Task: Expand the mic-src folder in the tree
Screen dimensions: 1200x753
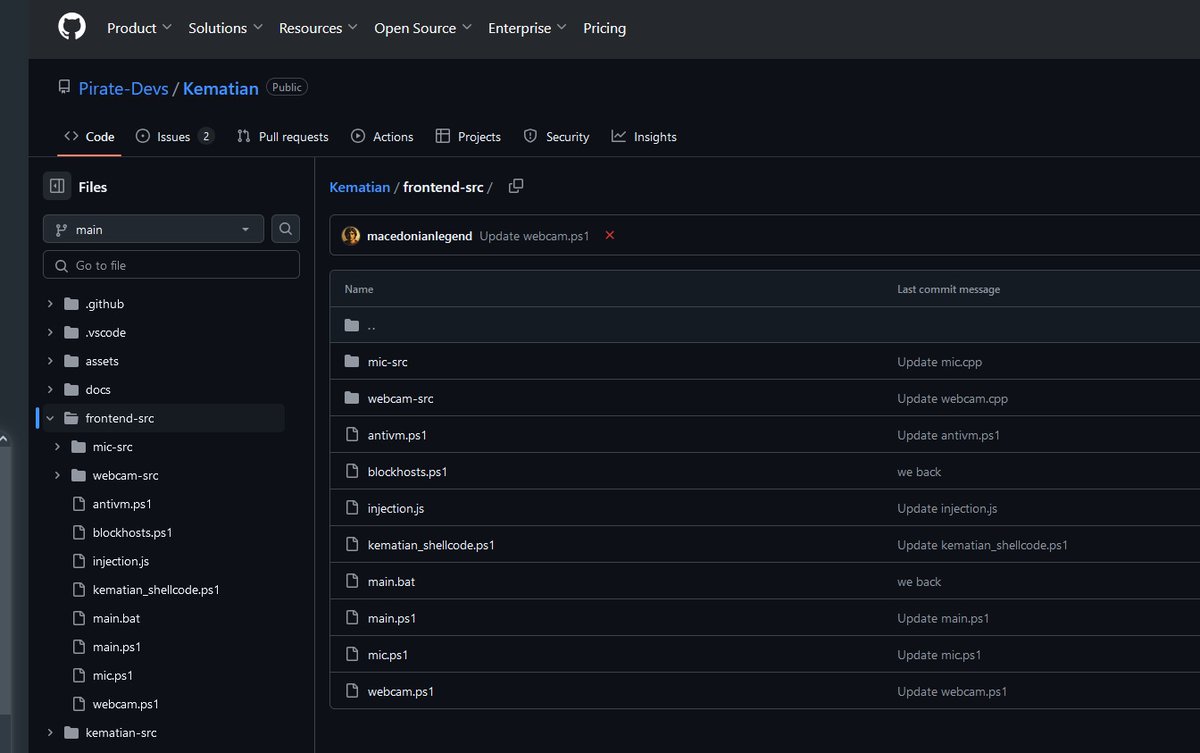Action: coord(58,447)
